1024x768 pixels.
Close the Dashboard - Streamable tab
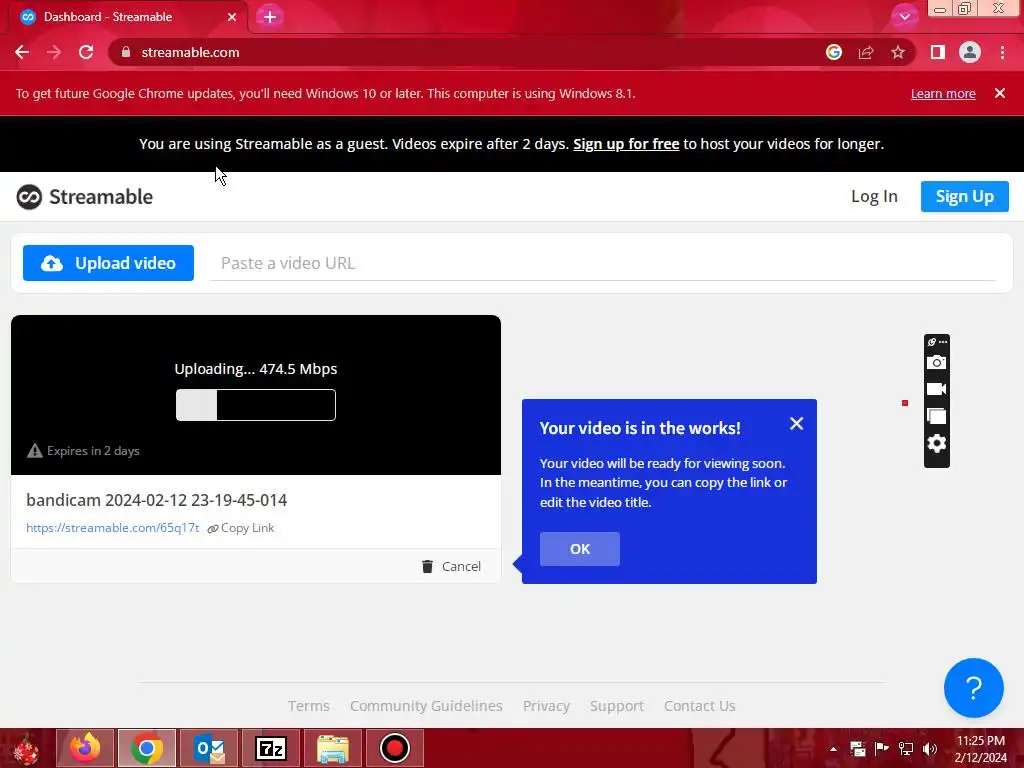[x=232, y=17]
